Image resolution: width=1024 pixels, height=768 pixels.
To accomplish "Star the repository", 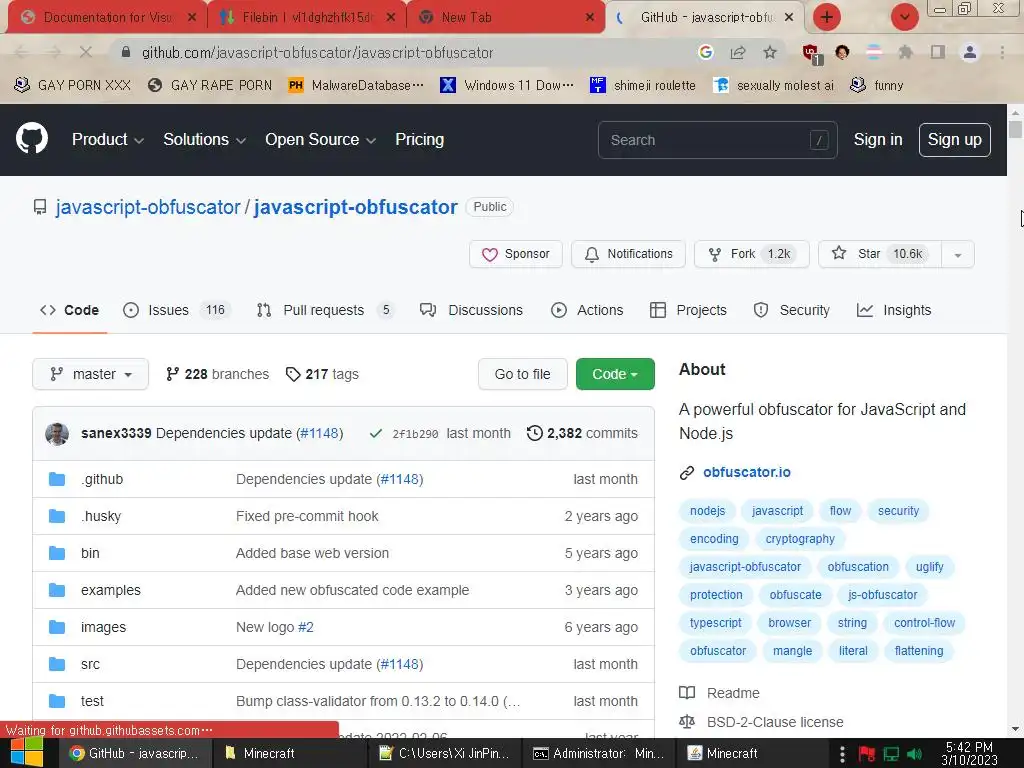I will click(880, 254).
